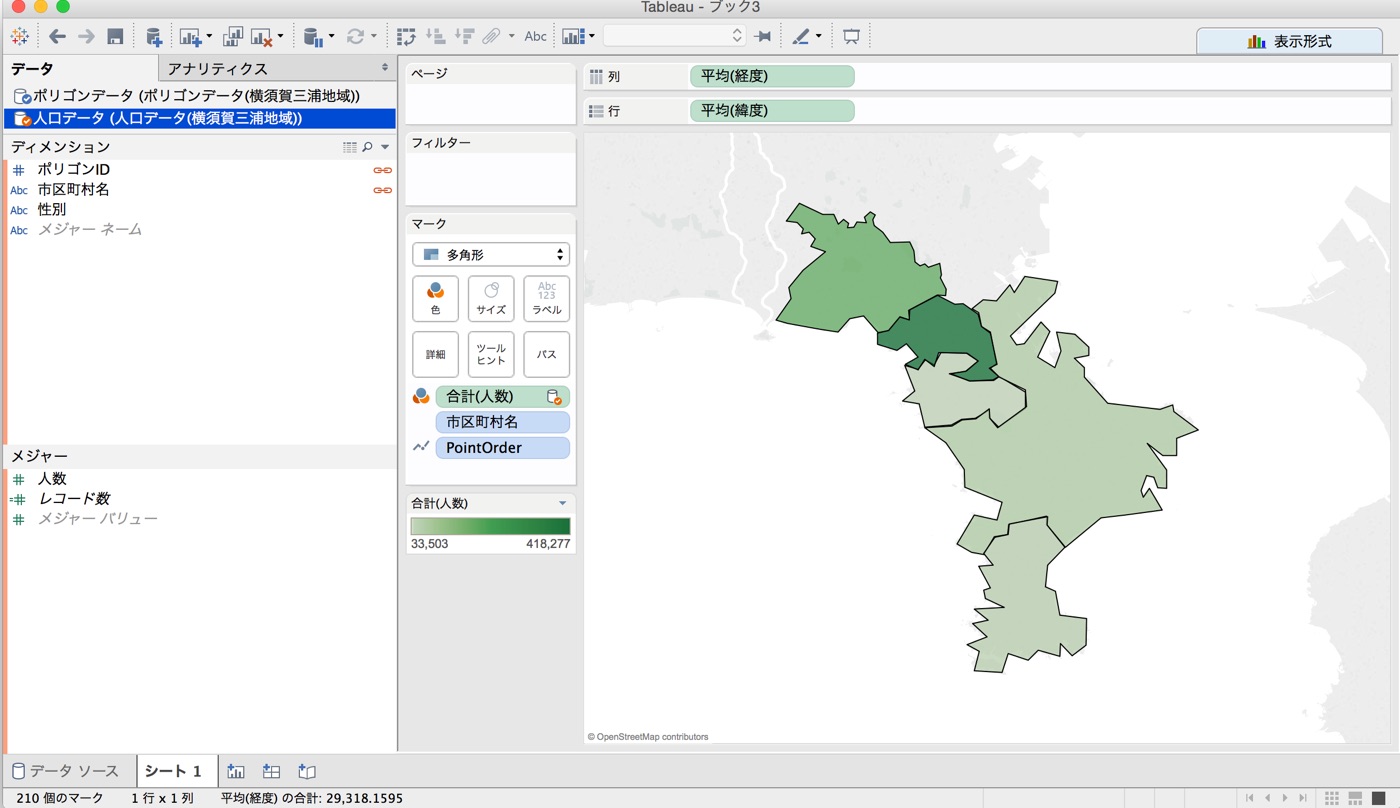
Task: Open the Tableau start page icon
Action: [19, 35]
